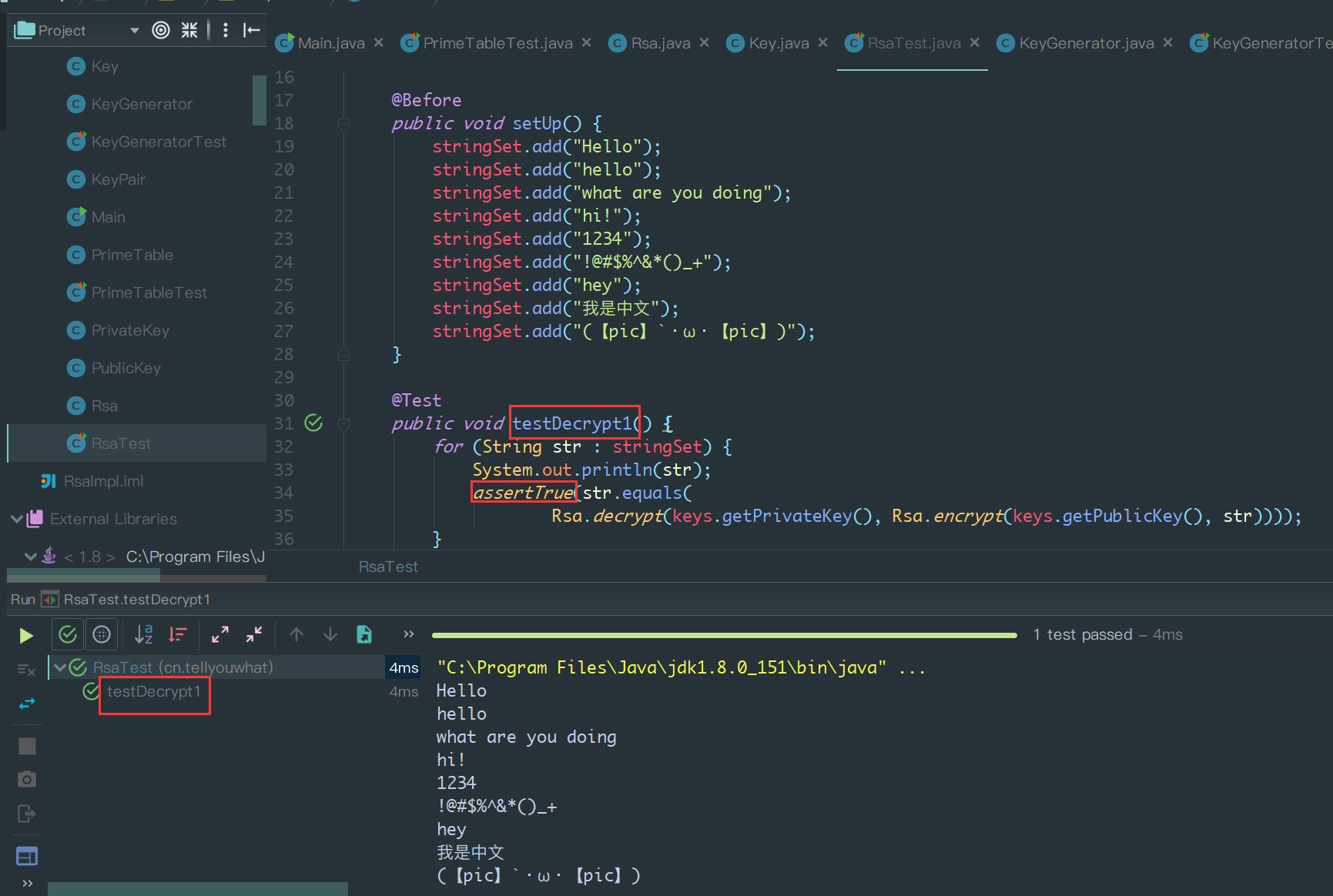The image size is (1333, 896).
Task: Toggle auto-test rerun icon
Action: [27, 704]
